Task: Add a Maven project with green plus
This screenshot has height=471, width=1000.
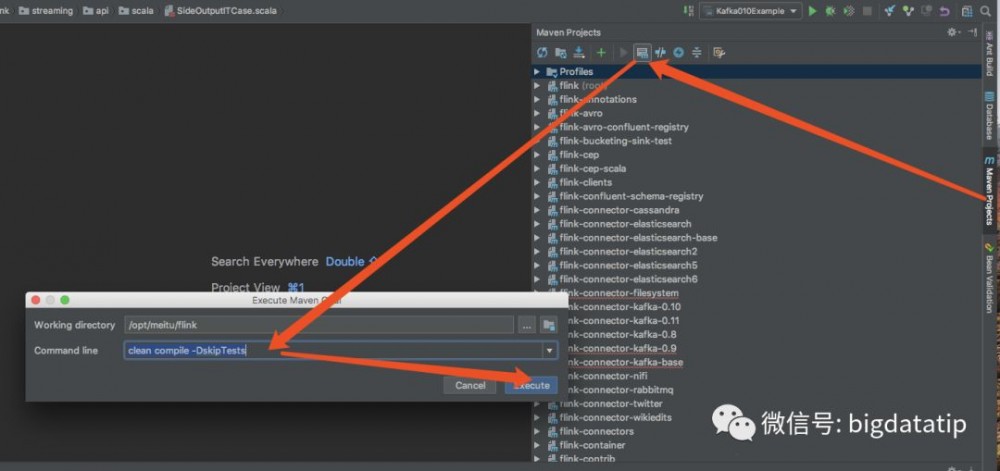Action: click(601, 53)
